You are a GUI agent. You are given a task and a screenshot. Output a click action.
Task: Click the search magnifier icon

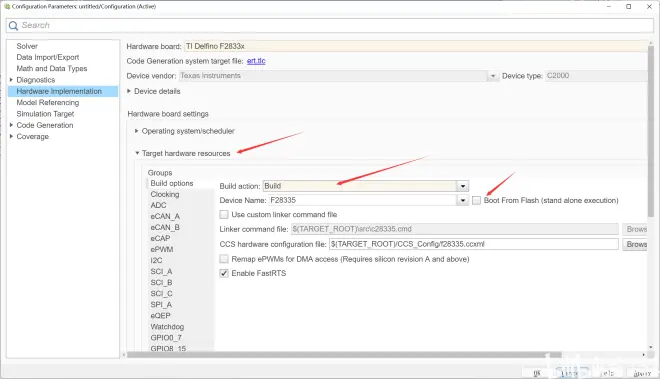(x=13, y=26)
